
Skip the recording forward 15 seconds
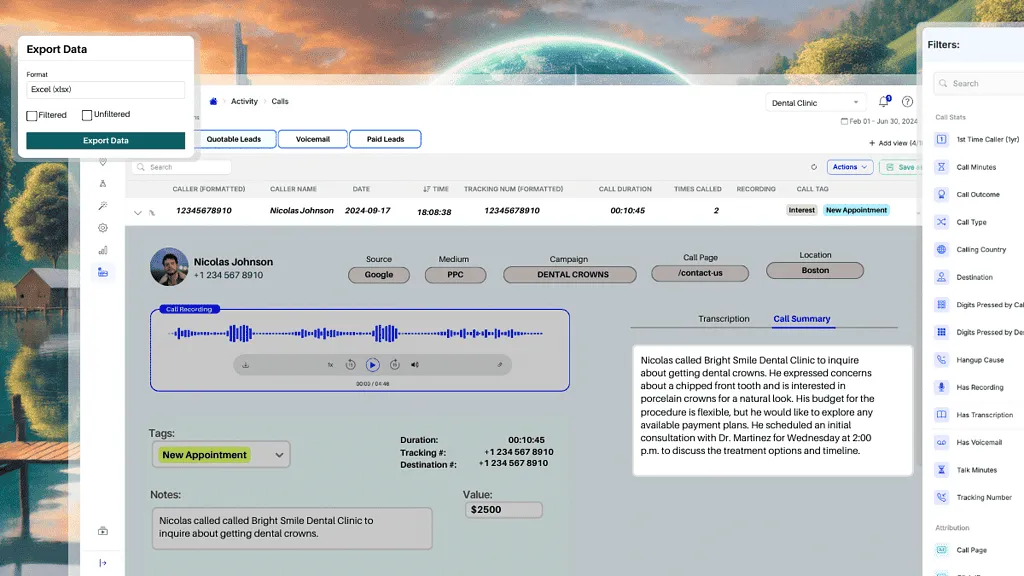(x=394, y=365)
